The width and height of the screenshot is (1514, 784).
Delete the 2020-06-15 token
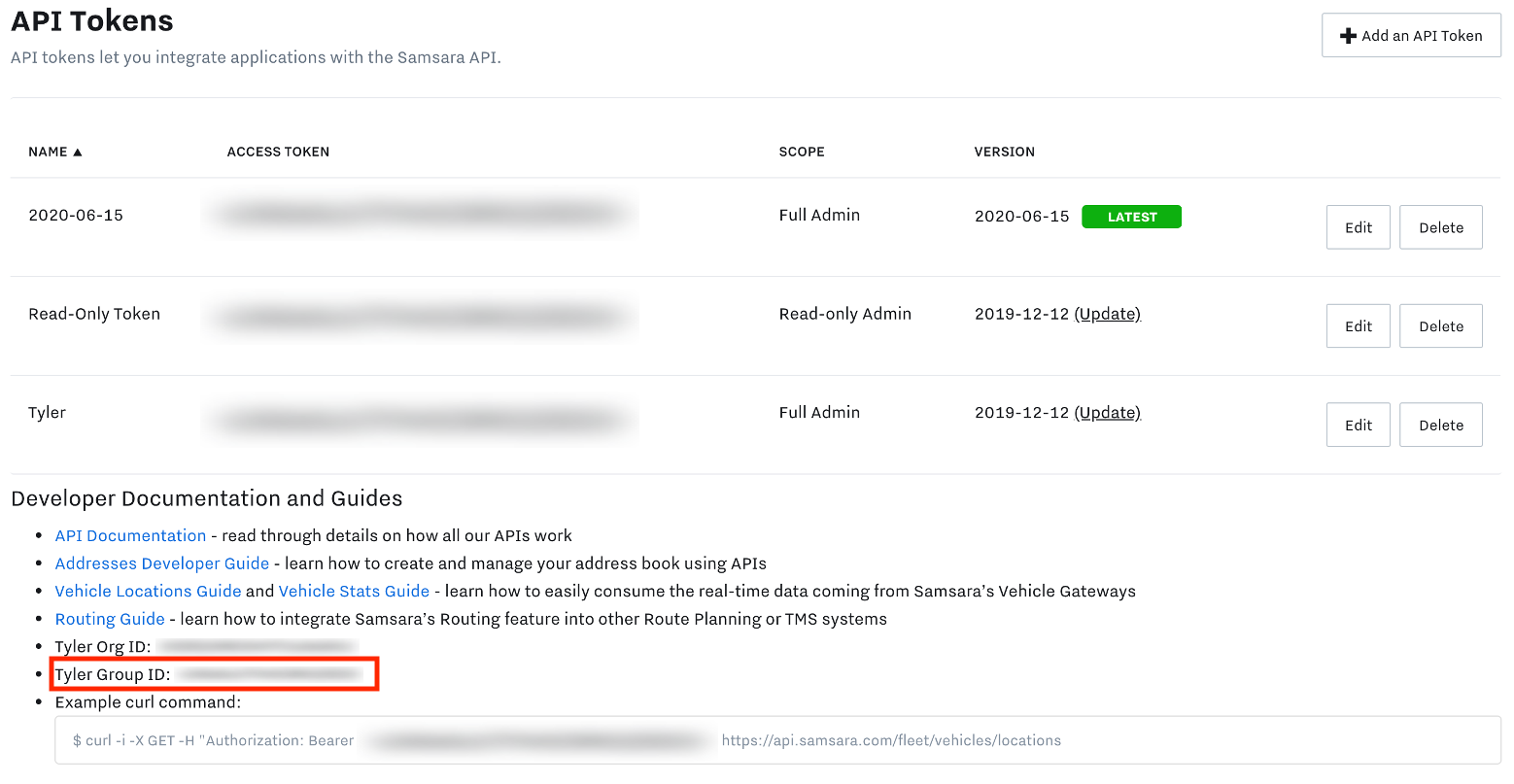pos(1440,227)
